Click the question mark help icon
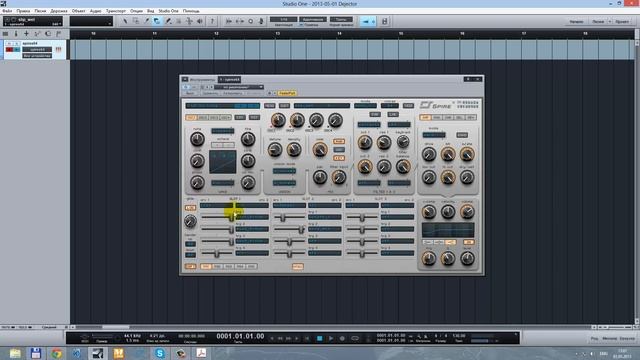 [212, 21]
